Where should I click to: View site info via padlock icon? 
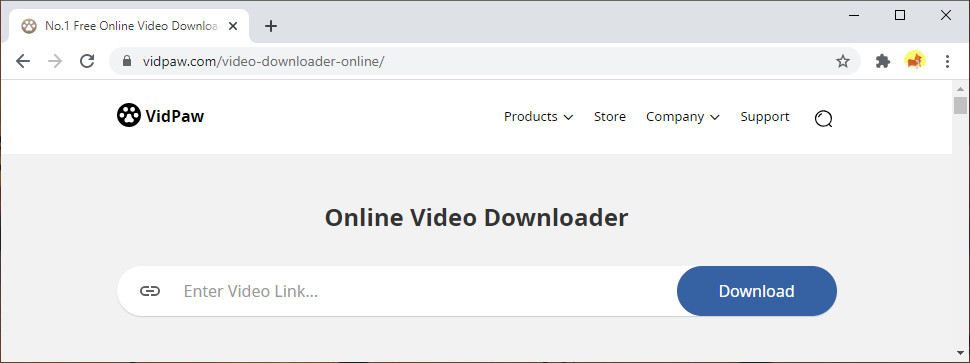(x=127, y=61)
